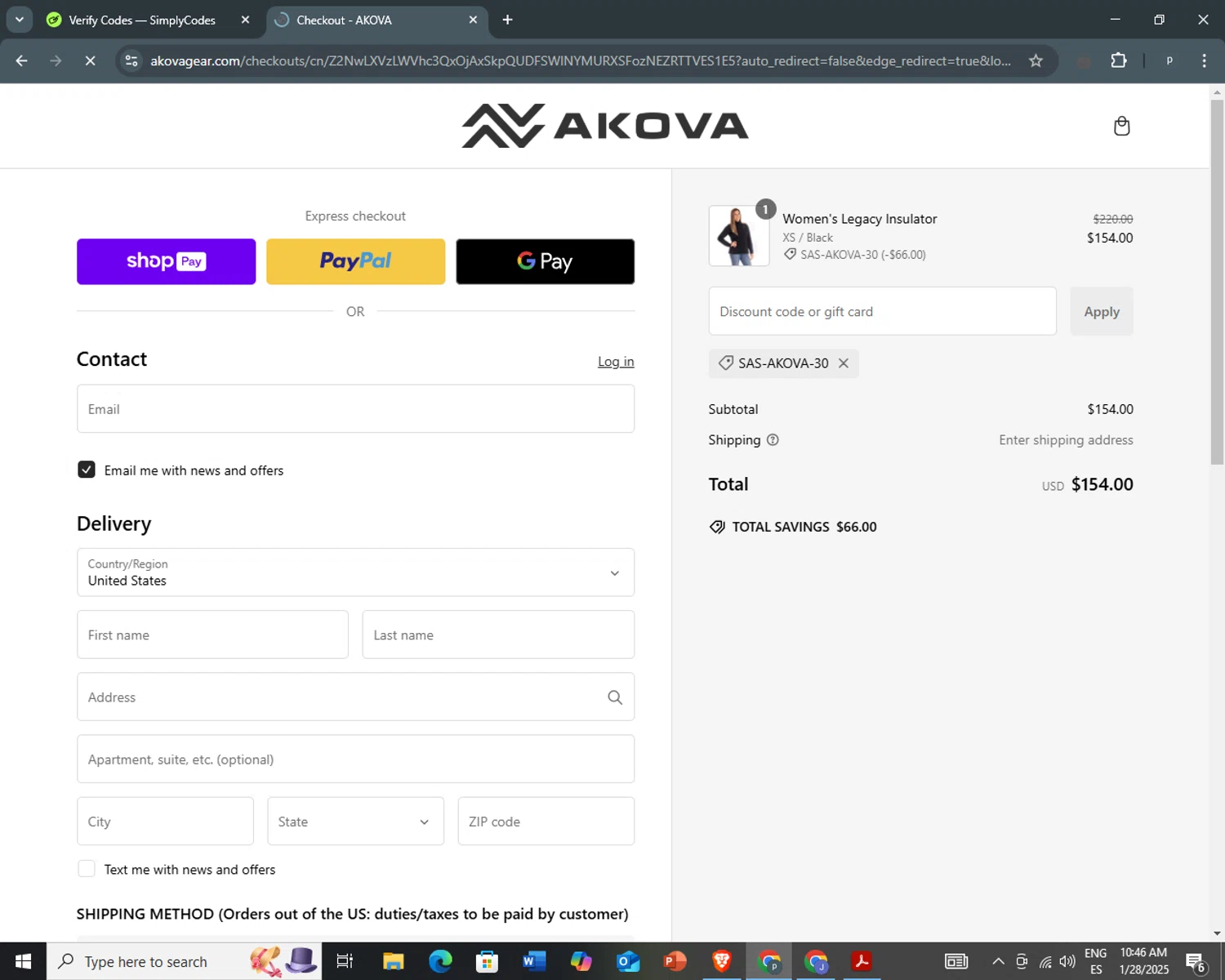Open the Country/Region dropdown

pyautogui.click(x=355, y=572)
